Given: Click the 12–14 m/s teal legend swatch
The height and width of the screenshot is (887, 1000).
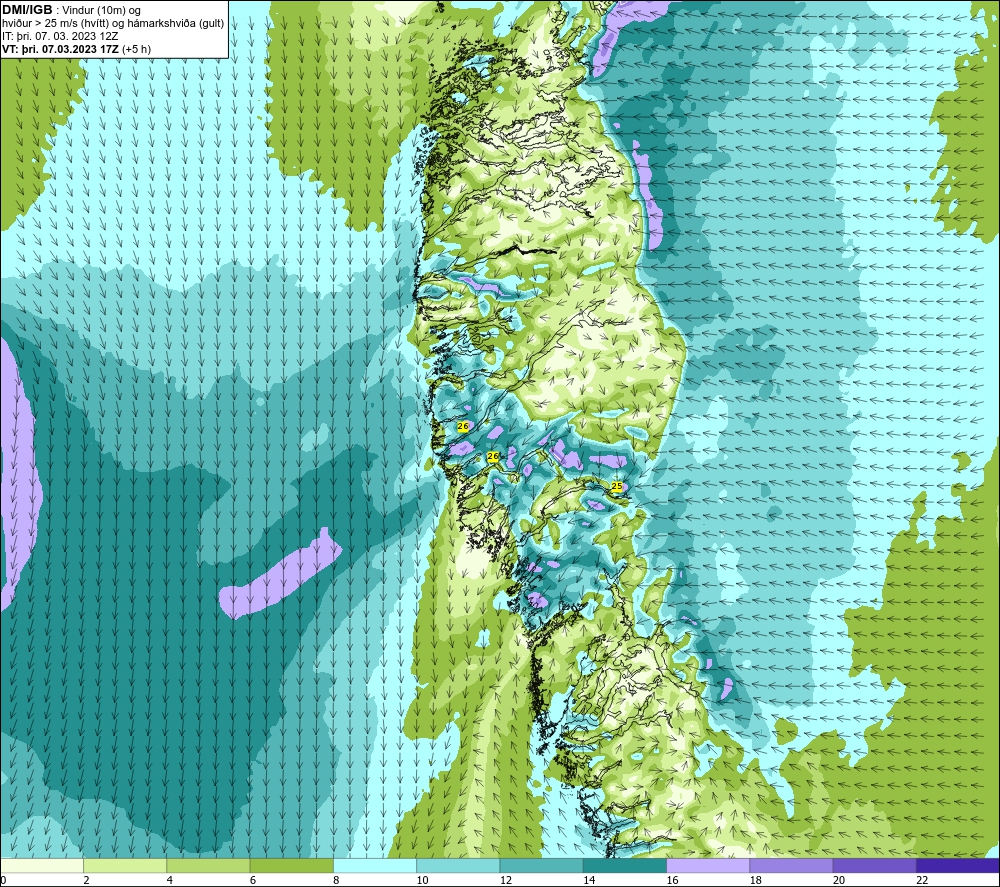Looking at the screenshot, I should [x=541, y=865].
